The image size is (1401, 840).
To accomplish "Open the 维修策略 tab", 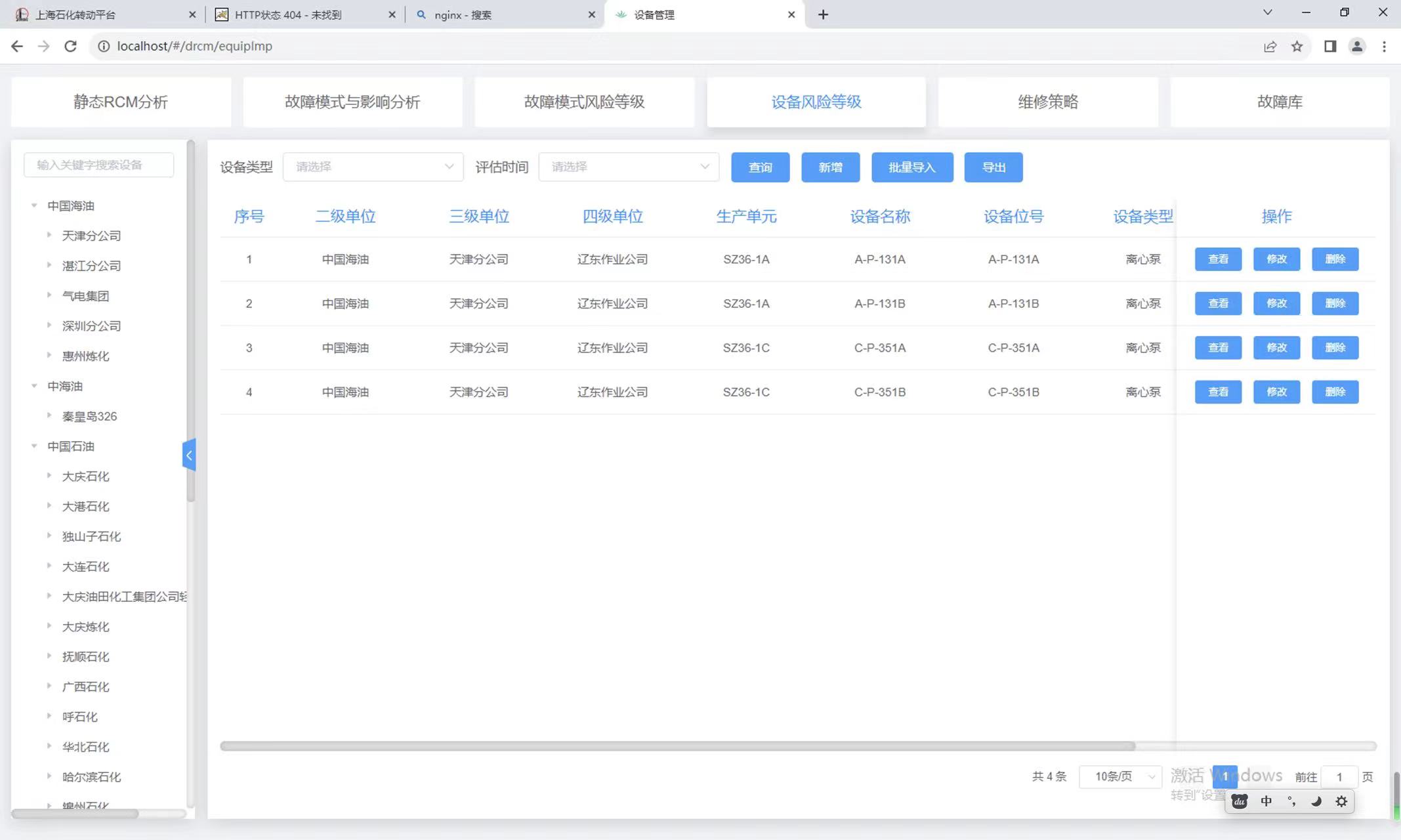I will 1048,102.
